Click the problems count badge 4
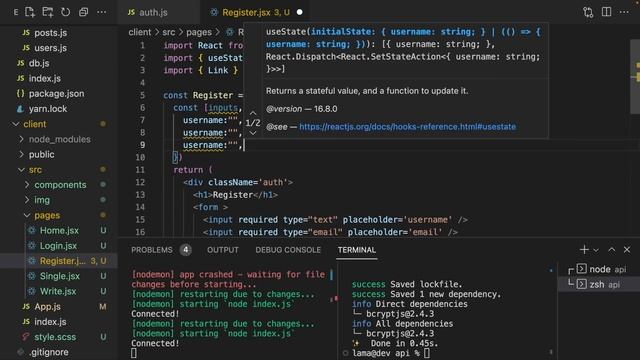640x360 pixels. click(185, 250)
